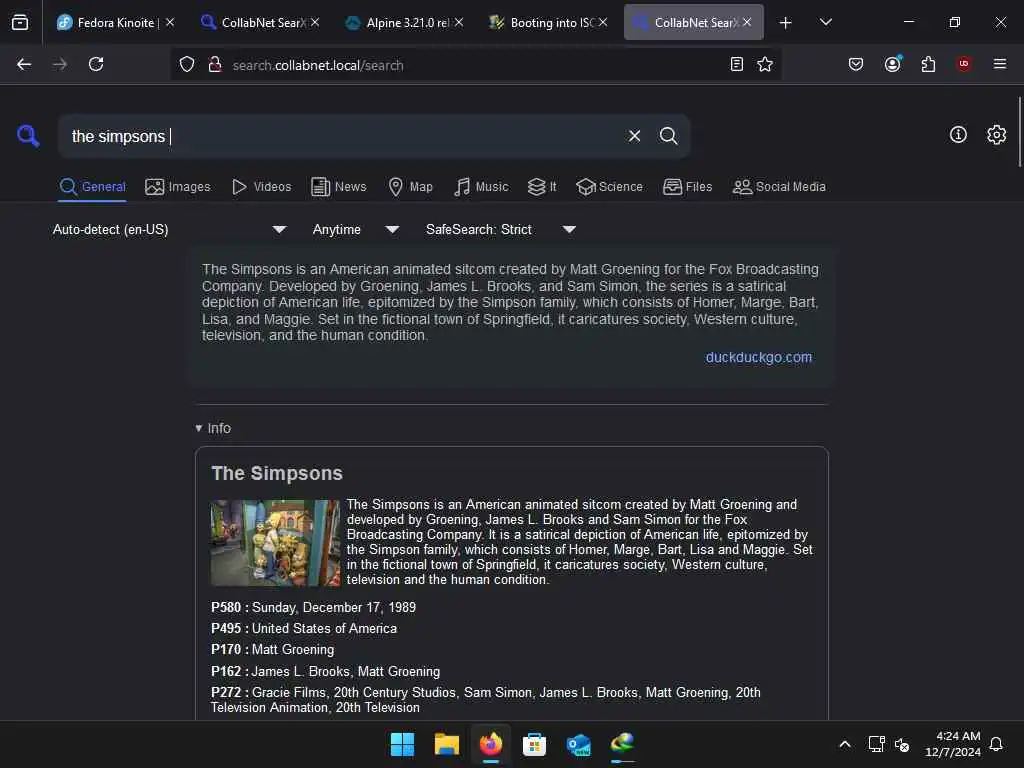Open Firefox application menu
This screenshot has height=768, width=1024.
(x=1000, y=64)
